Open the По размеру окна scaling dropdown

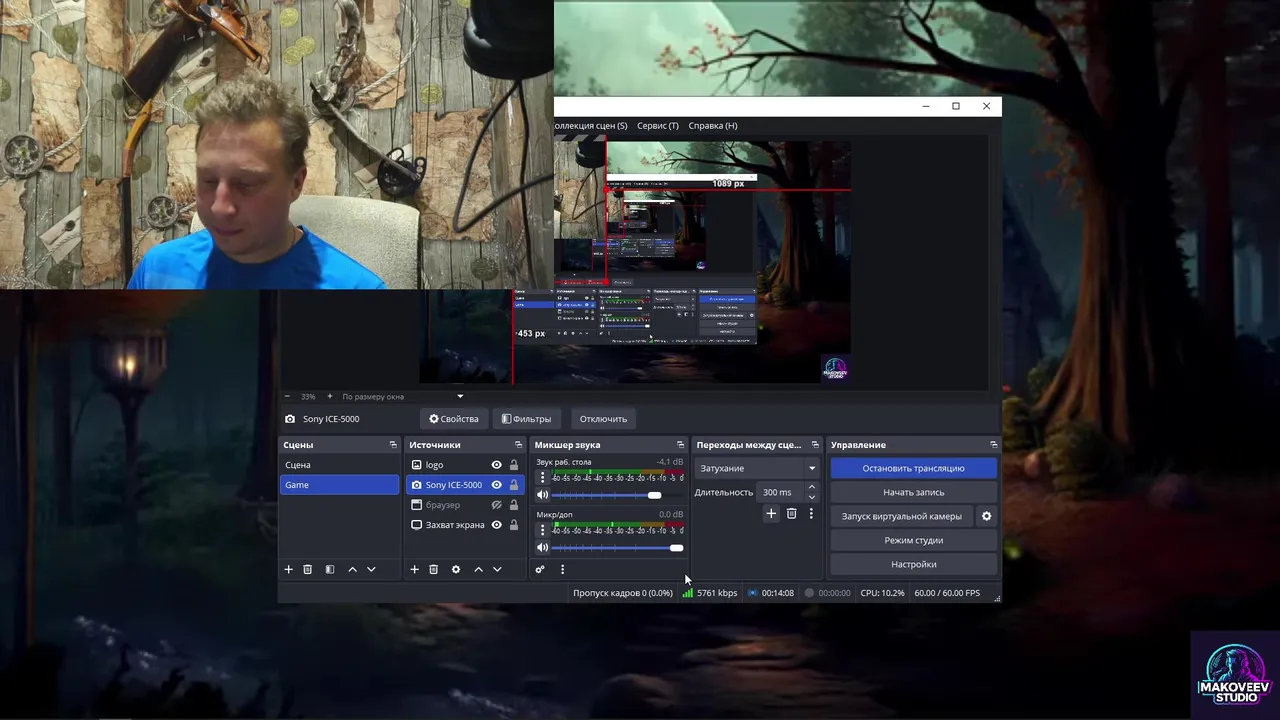pos(402,396)
